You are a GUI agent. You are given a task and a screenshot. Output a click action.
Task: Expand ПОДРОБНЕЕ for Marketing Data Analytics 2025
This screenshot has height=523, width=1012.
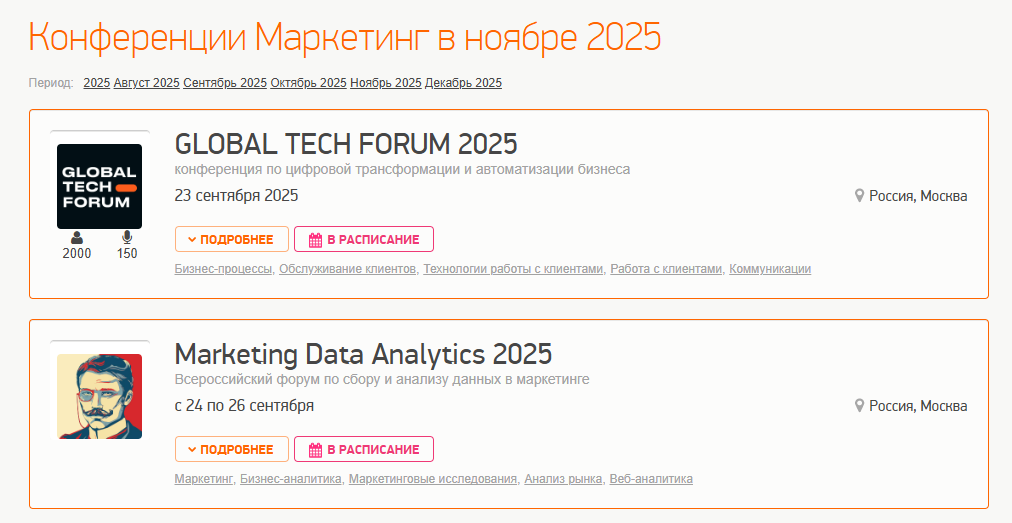click(x=232, y=449)
